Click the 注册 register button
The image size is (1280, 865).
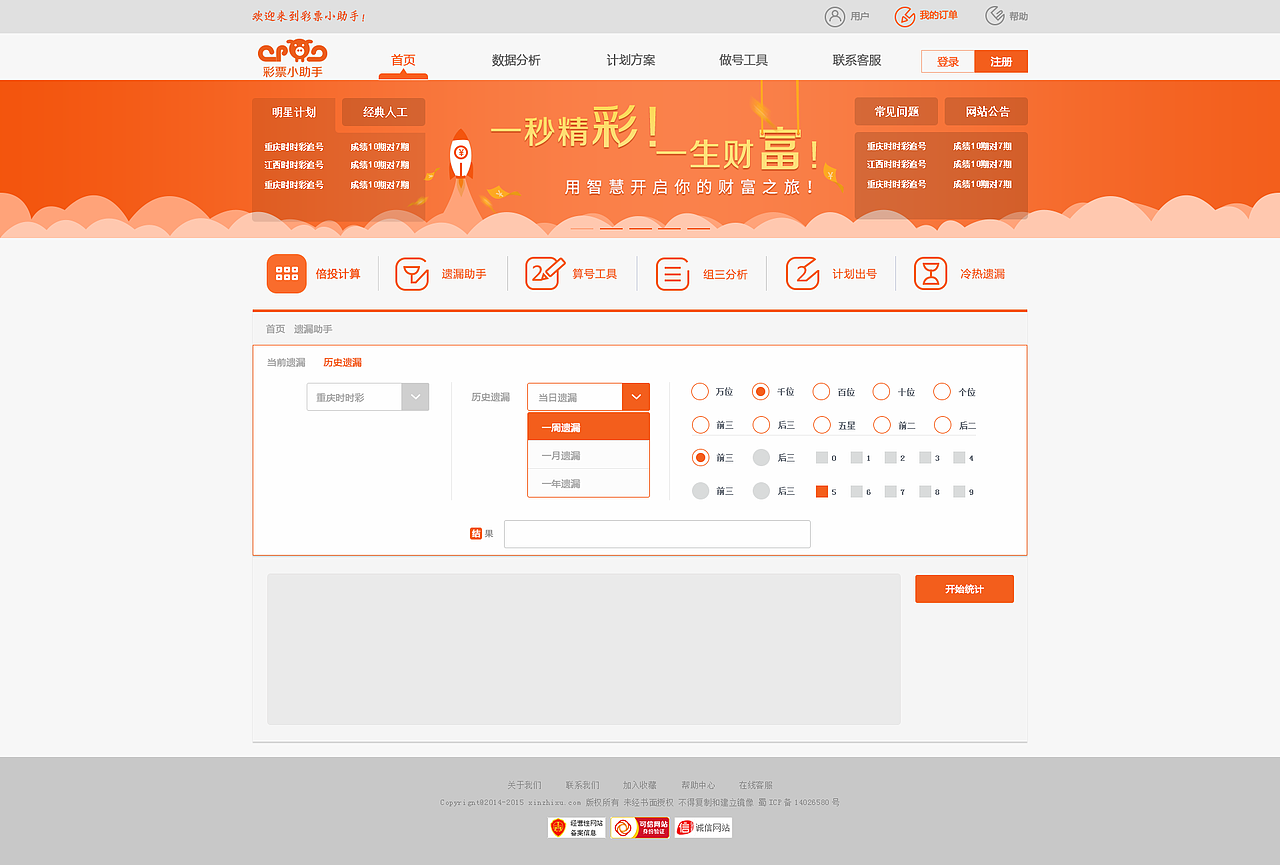pyautogui.click(x=1001, y=62)
